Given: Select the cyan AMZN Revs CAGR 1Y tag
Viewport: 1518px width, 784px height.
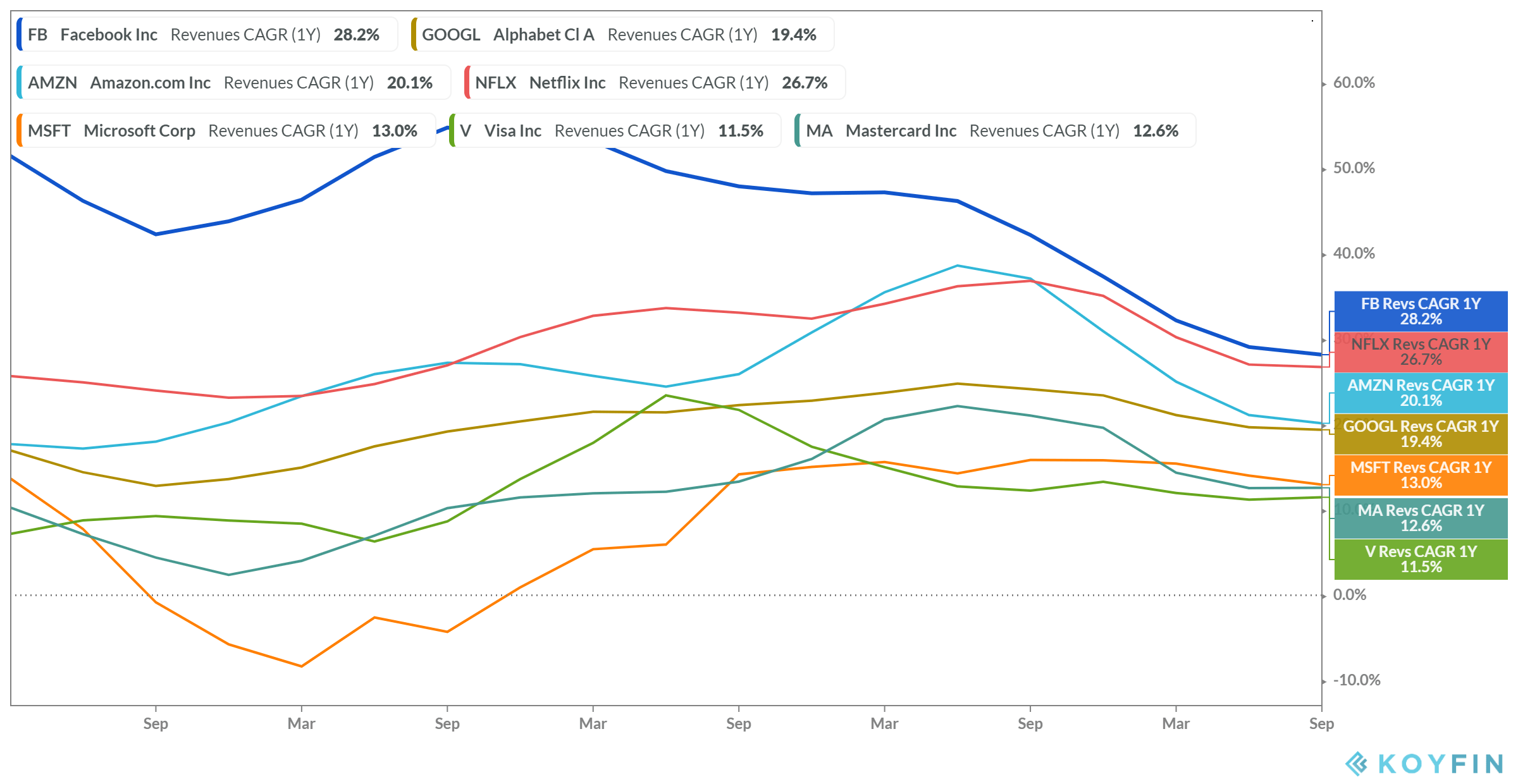Looking at the screenshot, I should (1421, 393).
